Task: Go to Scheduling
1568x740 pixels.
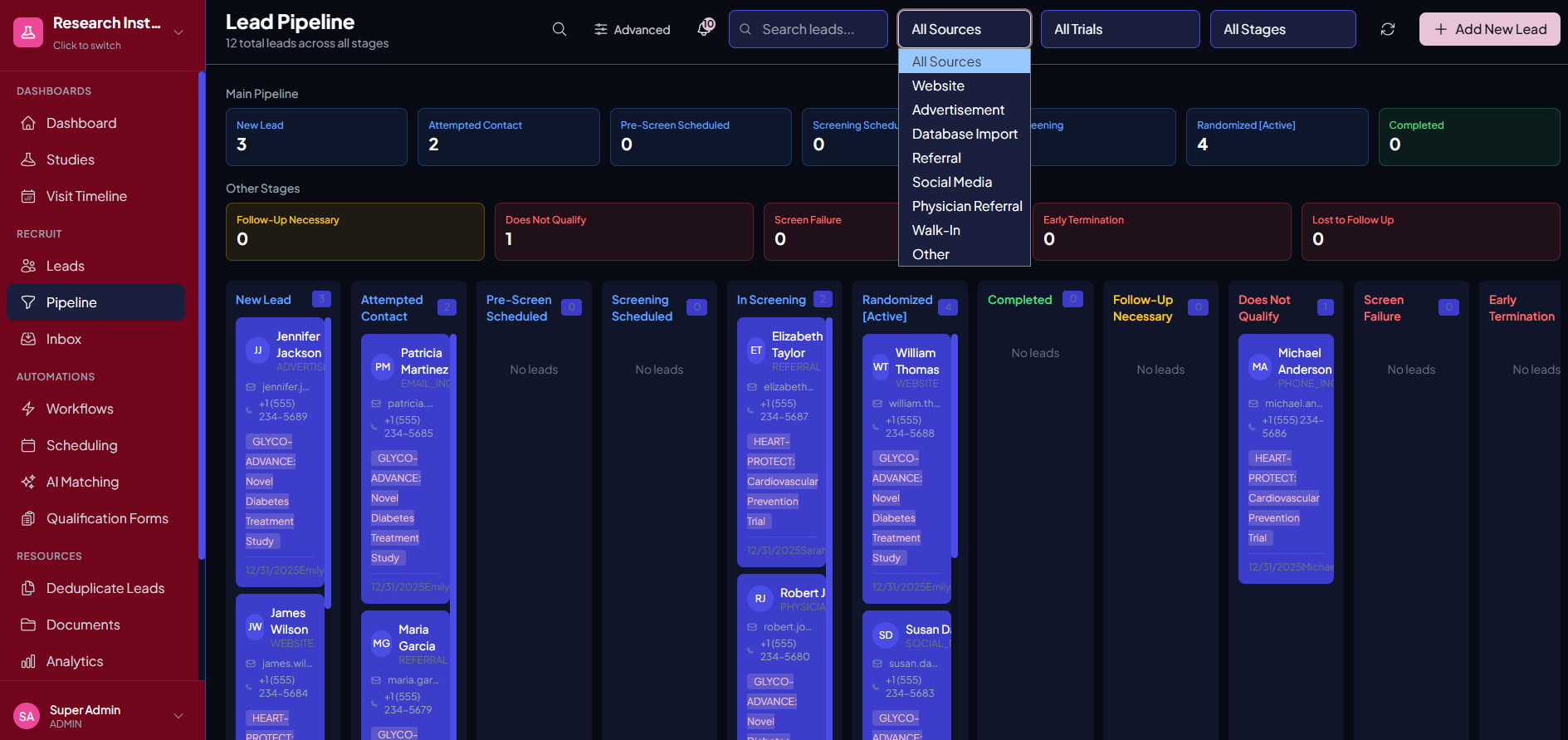Action: coord(95,445)
